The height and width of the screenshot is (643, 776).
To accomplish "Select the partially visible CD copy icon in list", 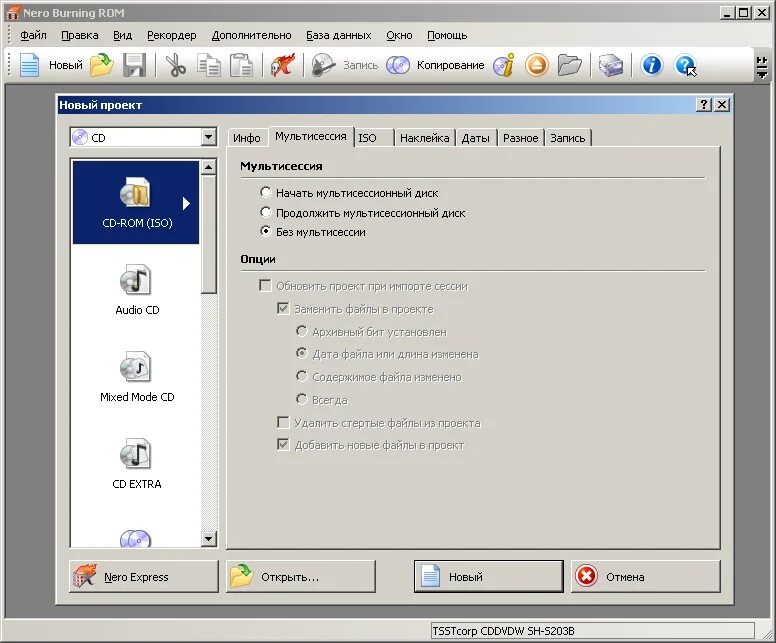I will coord(135,538).
